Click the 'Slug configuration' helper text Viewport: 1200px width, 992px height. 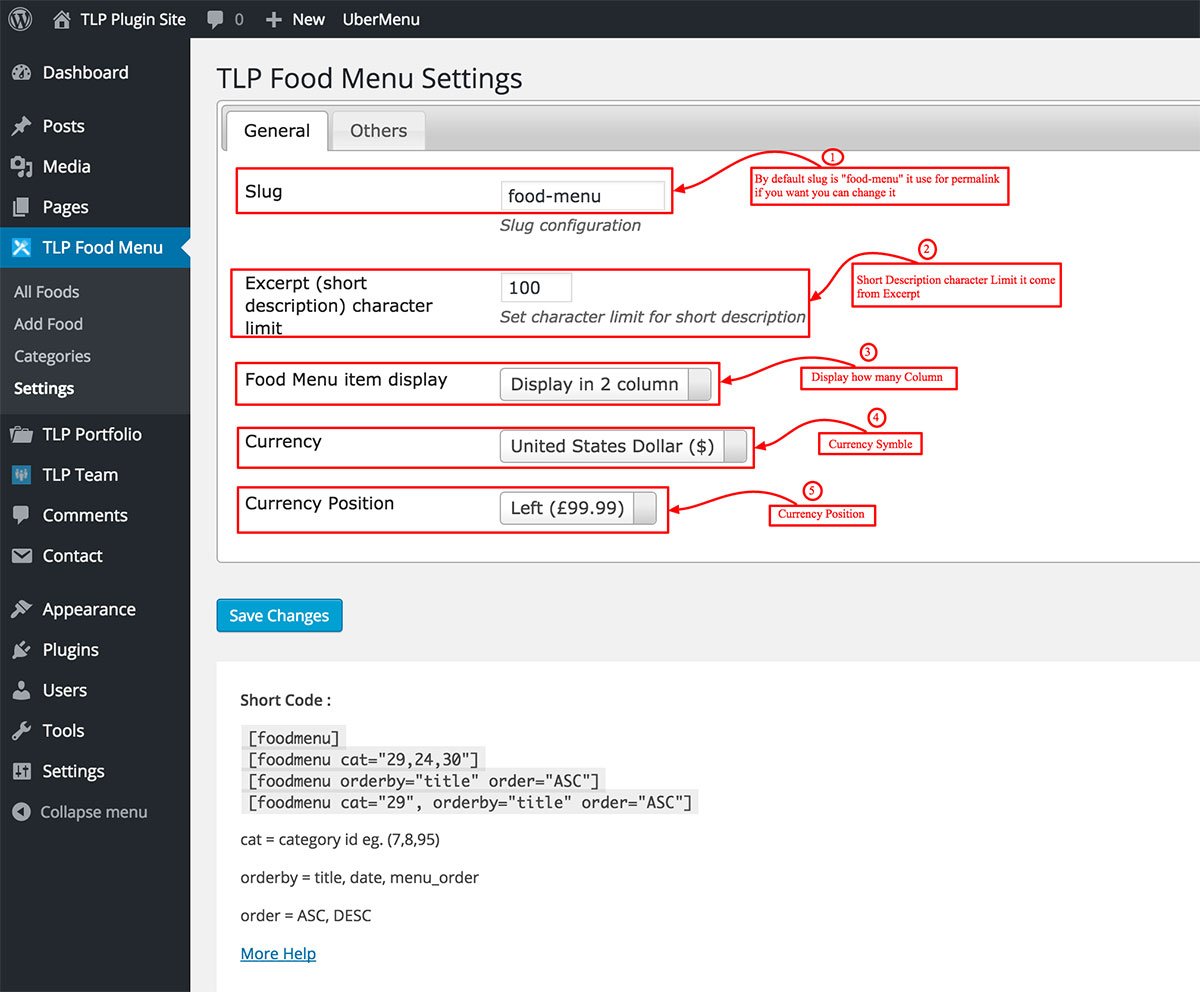pos(570,226)
